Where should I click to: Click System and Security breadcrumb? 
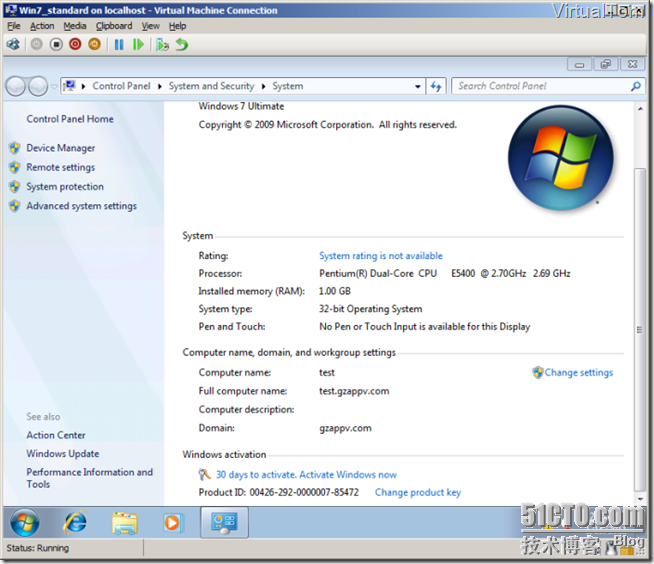211,86
